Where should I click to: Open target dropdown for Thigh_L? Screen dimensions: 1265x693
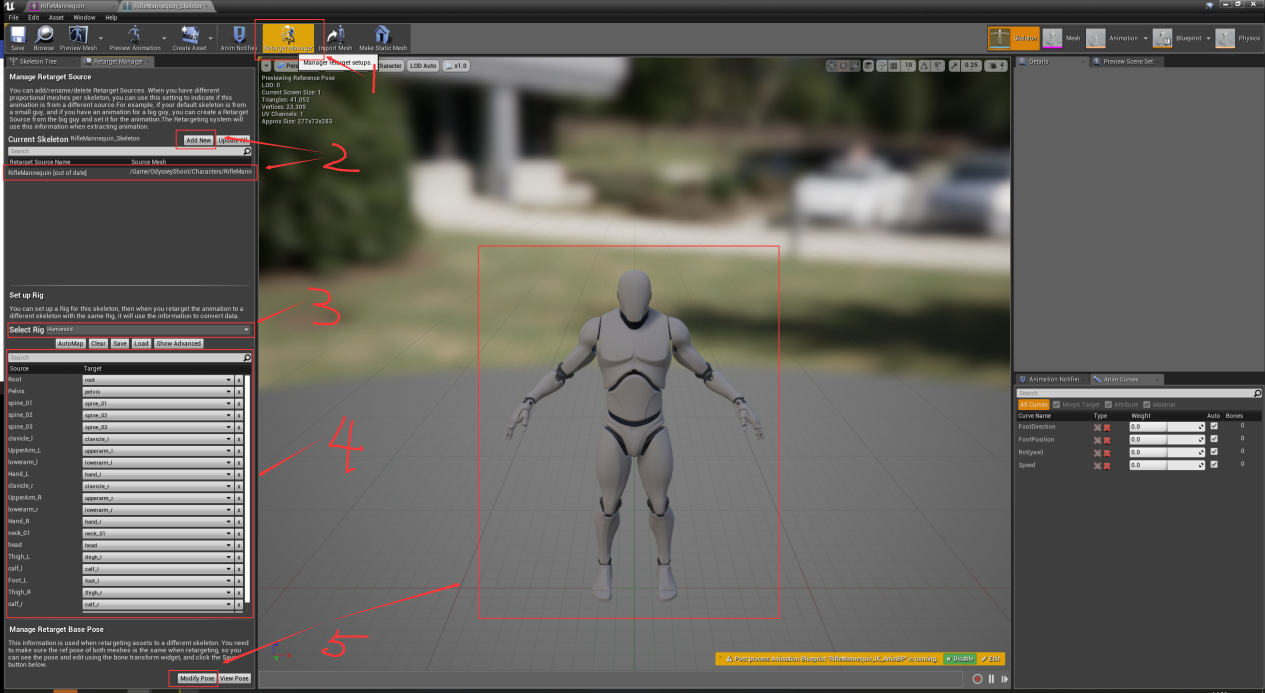point(157,557)
